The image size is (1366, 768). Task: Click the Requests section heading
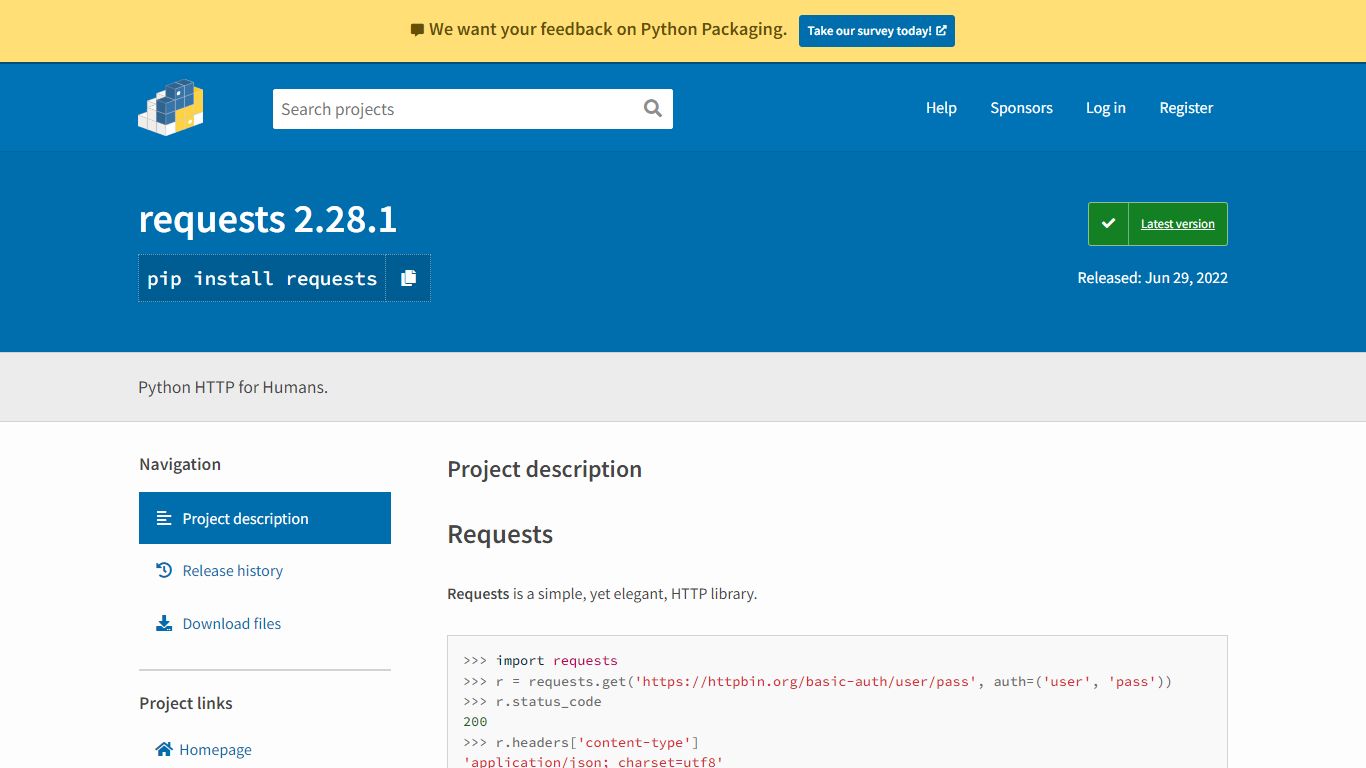[500, 534]
